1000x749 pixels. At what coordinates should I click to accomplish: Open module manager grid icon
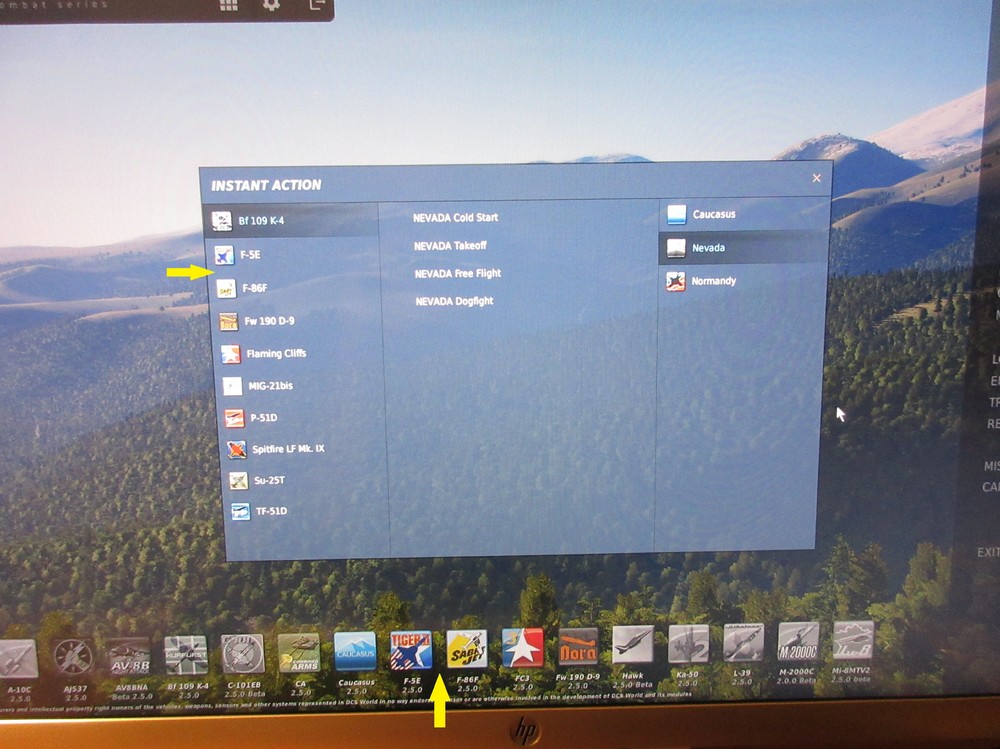click(x=228, y=4)
